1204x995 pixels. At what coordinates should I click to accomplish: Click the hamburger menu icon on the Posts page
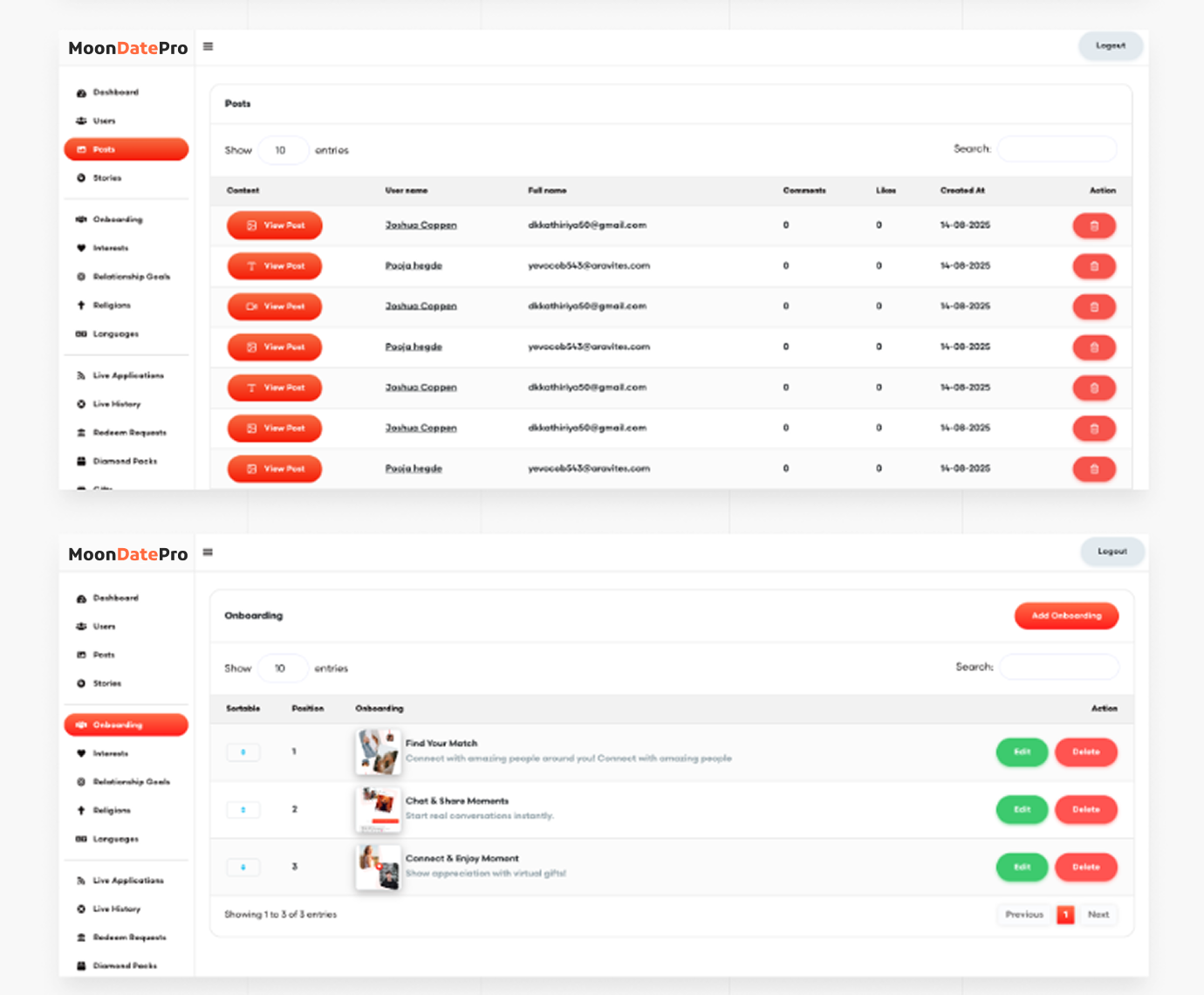208,46
